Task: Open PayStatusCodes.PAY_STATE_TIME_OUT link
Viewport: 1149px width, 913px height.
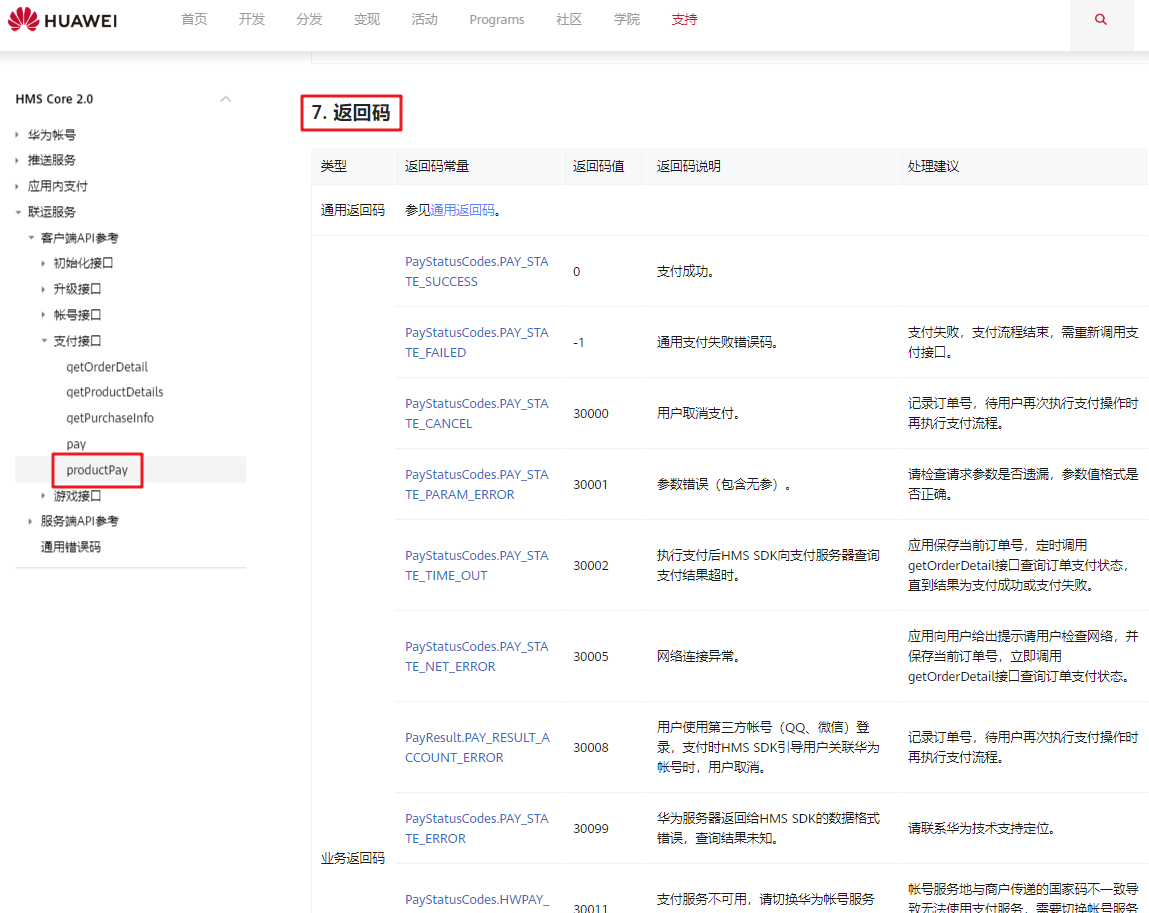Action: click(x=476, y=566)
